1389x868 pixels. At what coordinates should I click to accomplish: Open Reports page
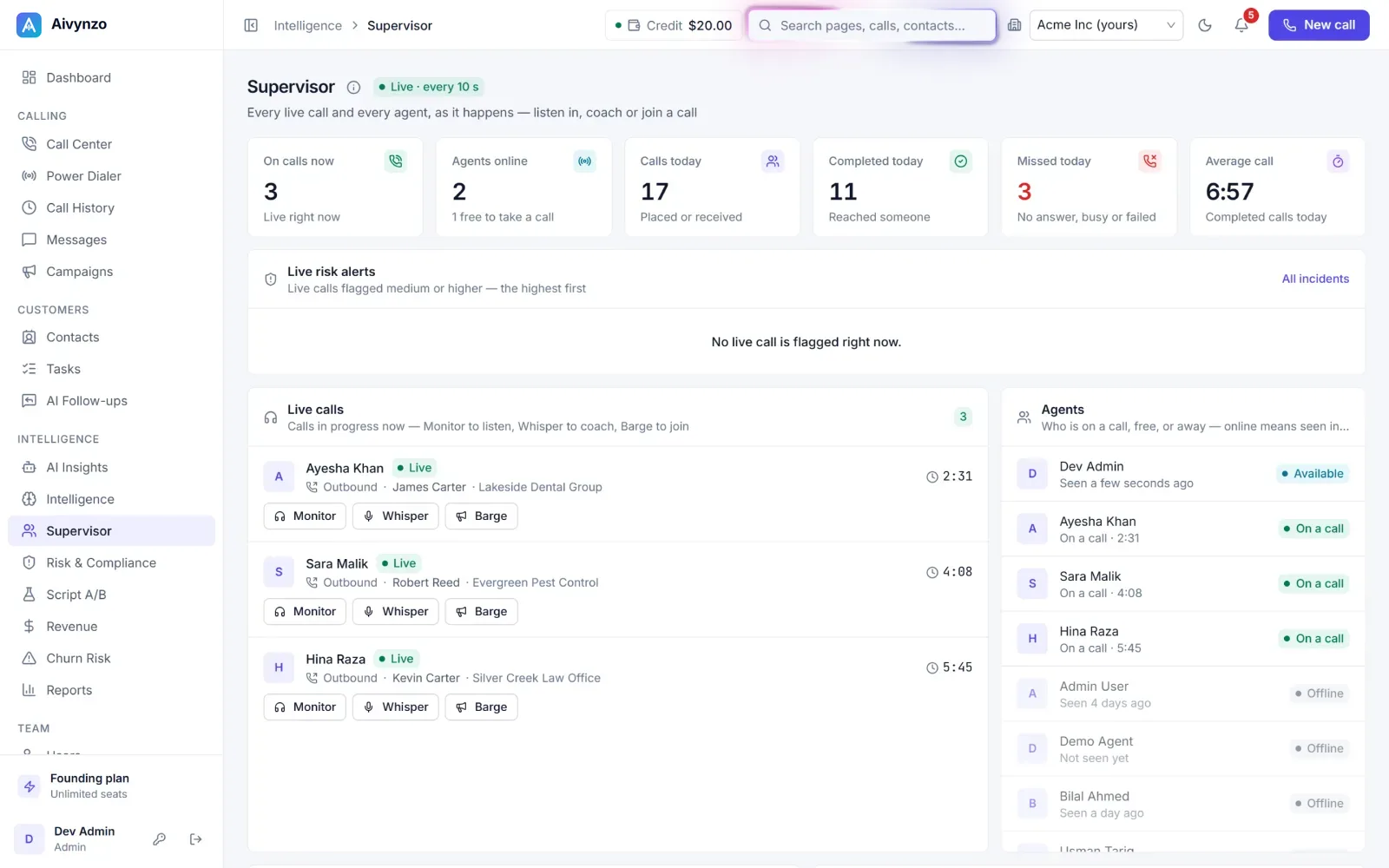111,690
